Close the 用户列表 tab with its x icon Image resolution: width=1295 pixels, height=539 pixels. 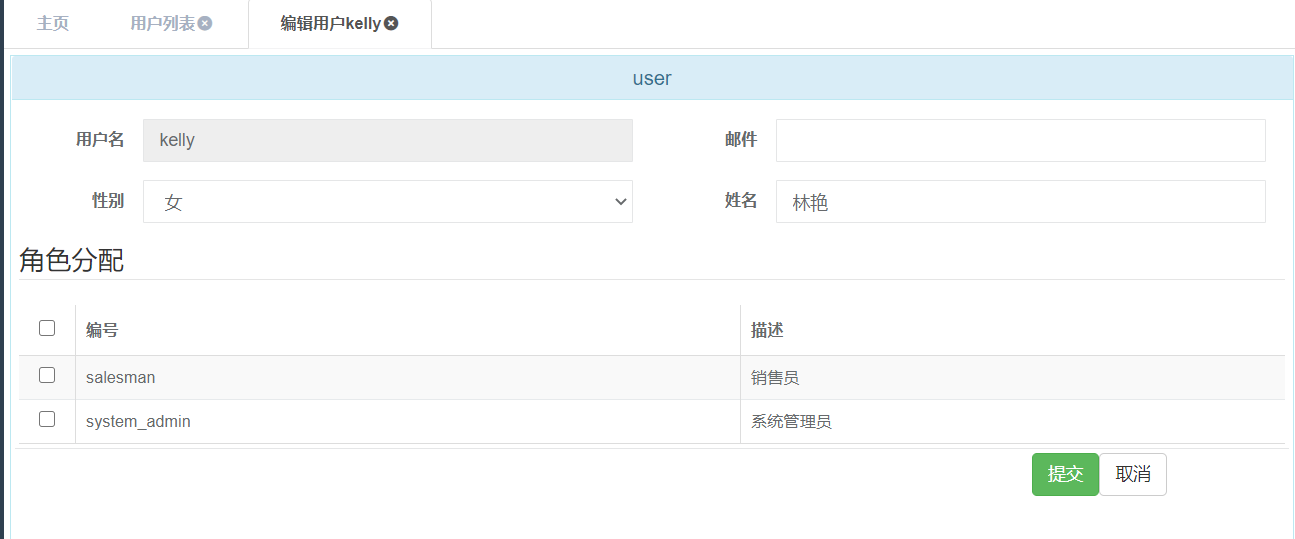click(x=205, y=23)
